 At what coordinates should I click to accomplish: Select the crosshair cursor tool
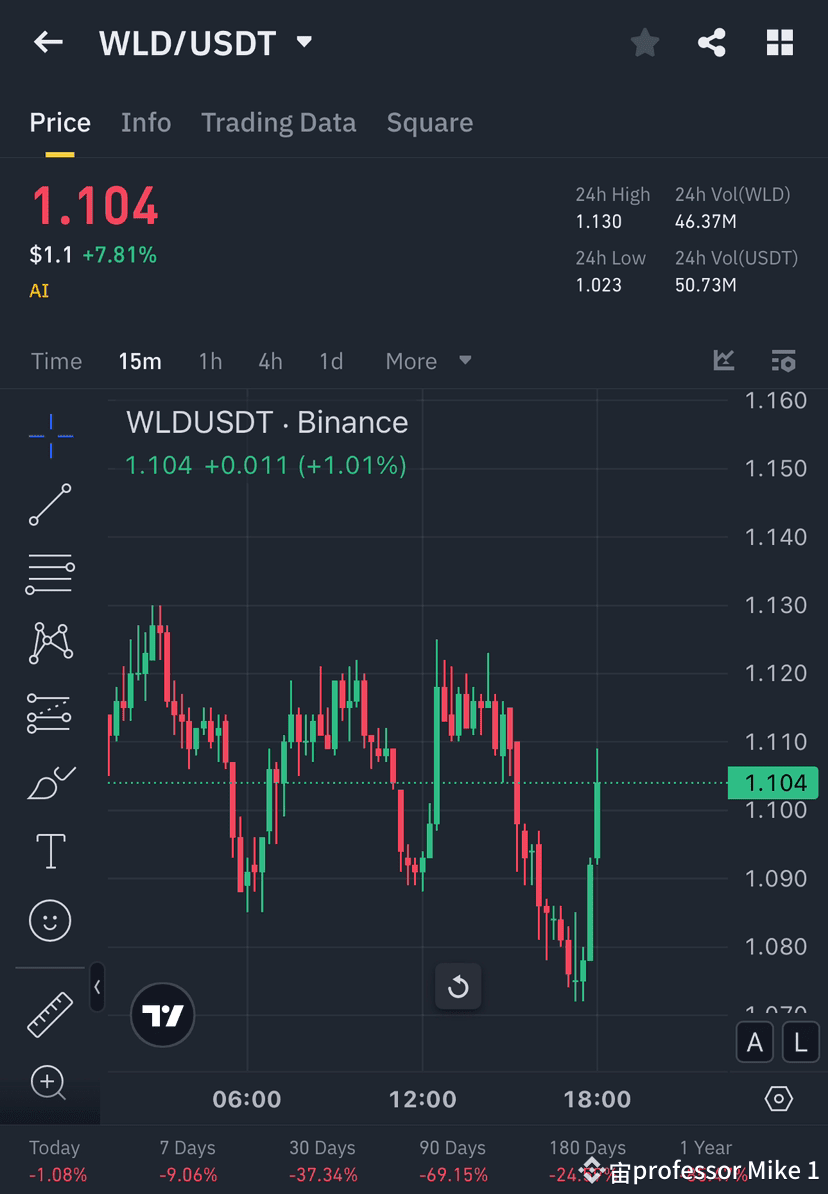(50, 435)
